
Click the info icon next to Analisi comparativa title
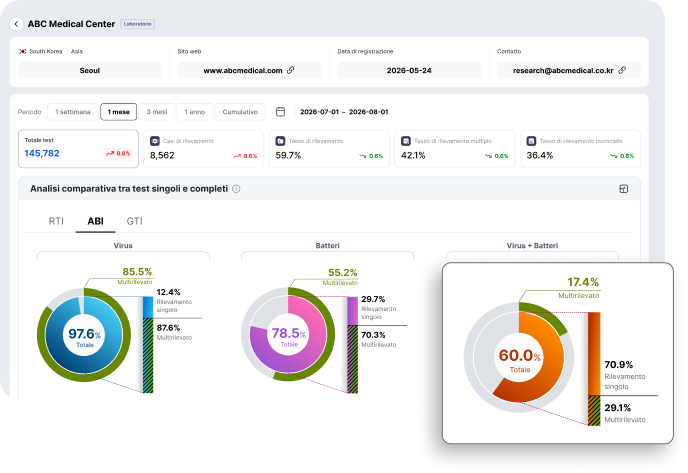[x=236, y=189]
